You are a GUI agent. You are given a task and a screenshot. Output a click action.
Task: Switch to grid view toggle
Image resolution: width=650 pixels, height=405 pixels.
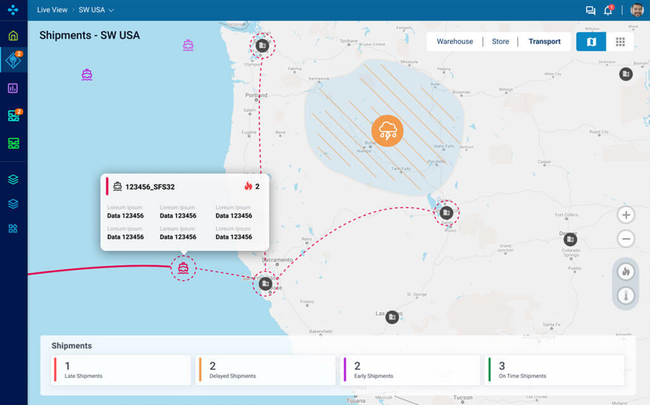pyautogui.click(x=620, y=42)
